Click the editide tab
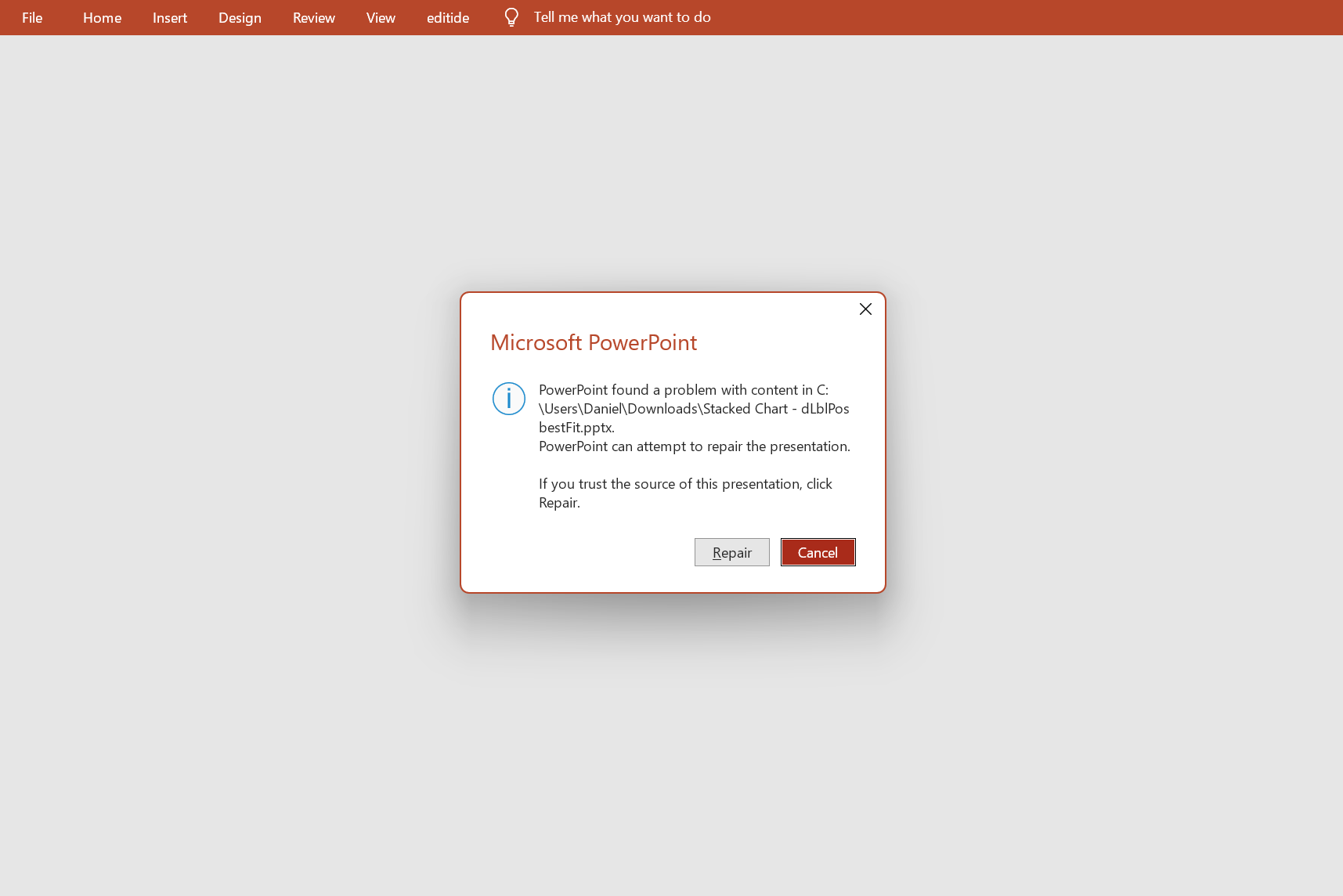This screenshot has width=1343, height=896. pos(448,17)
